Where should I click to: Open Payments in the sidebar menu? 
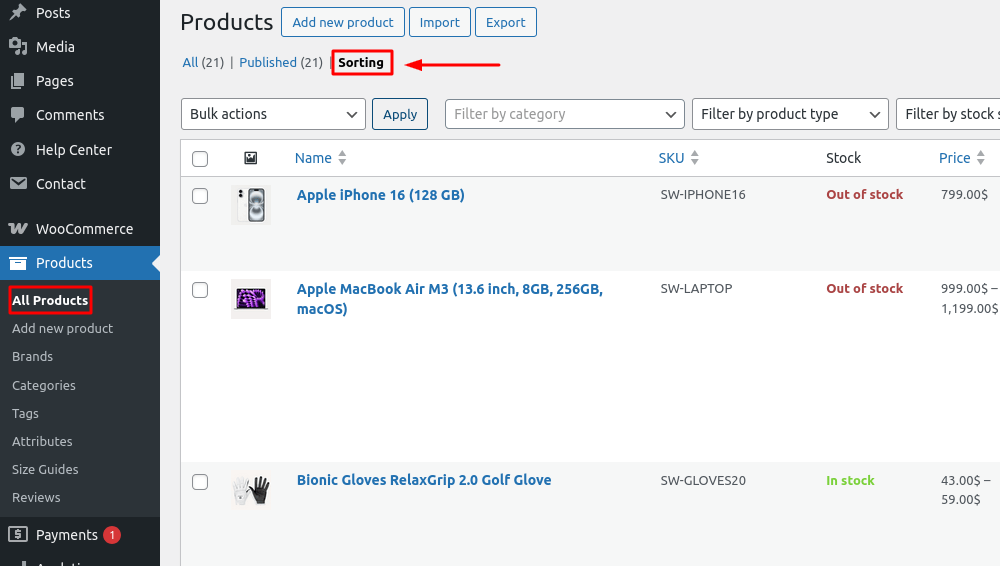coord(66,535)
